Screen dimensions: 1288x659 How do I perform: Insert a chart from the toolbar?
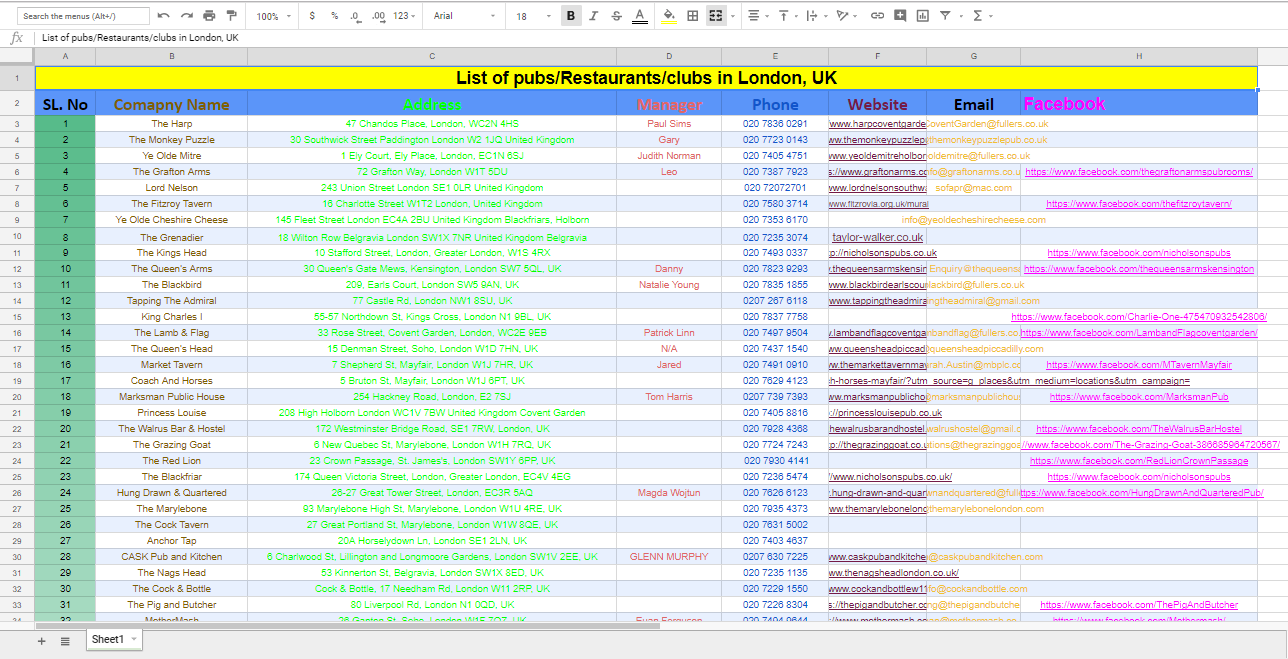click(922, 15)
